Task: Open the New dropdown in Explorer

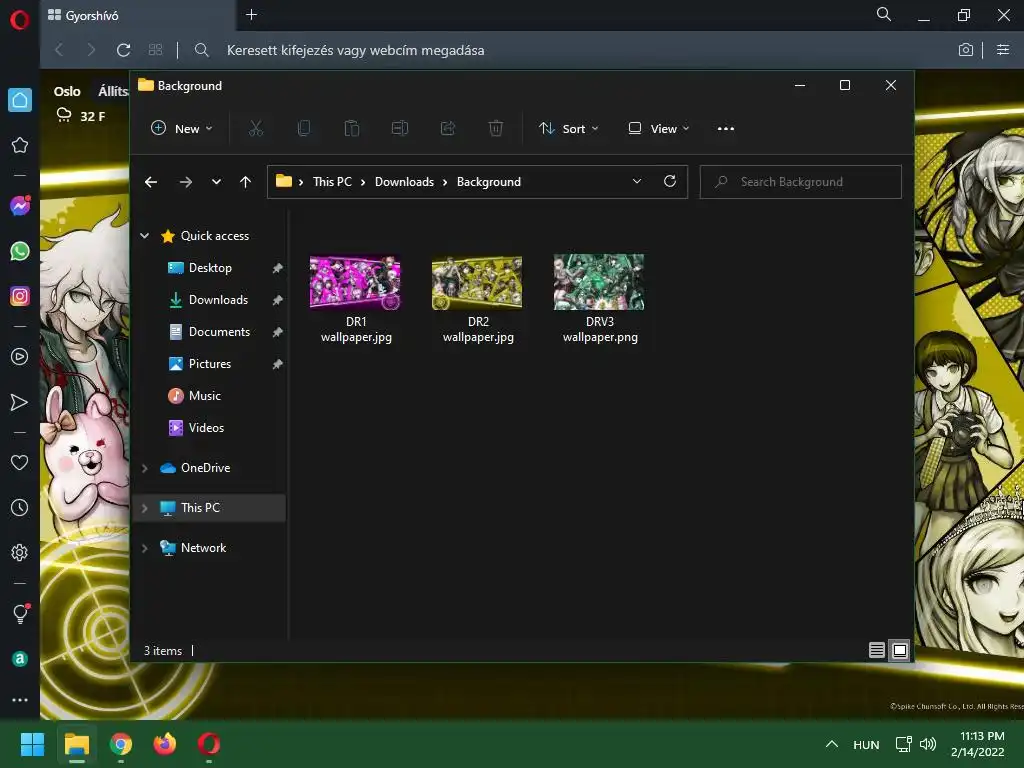Action: point(182,129)
